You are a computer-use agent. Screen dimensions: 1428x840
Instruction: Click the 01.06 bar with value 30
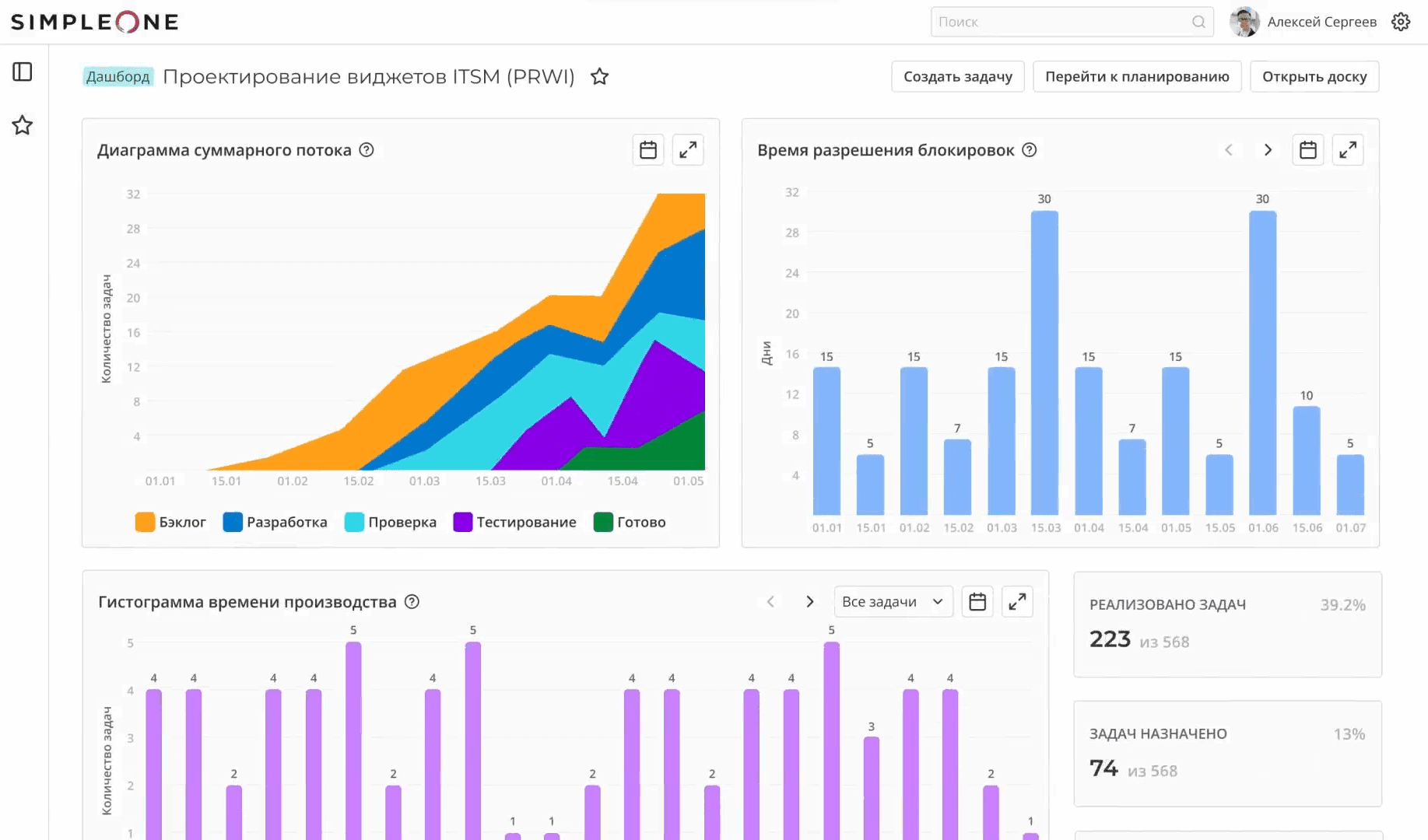pos(1262,363)
